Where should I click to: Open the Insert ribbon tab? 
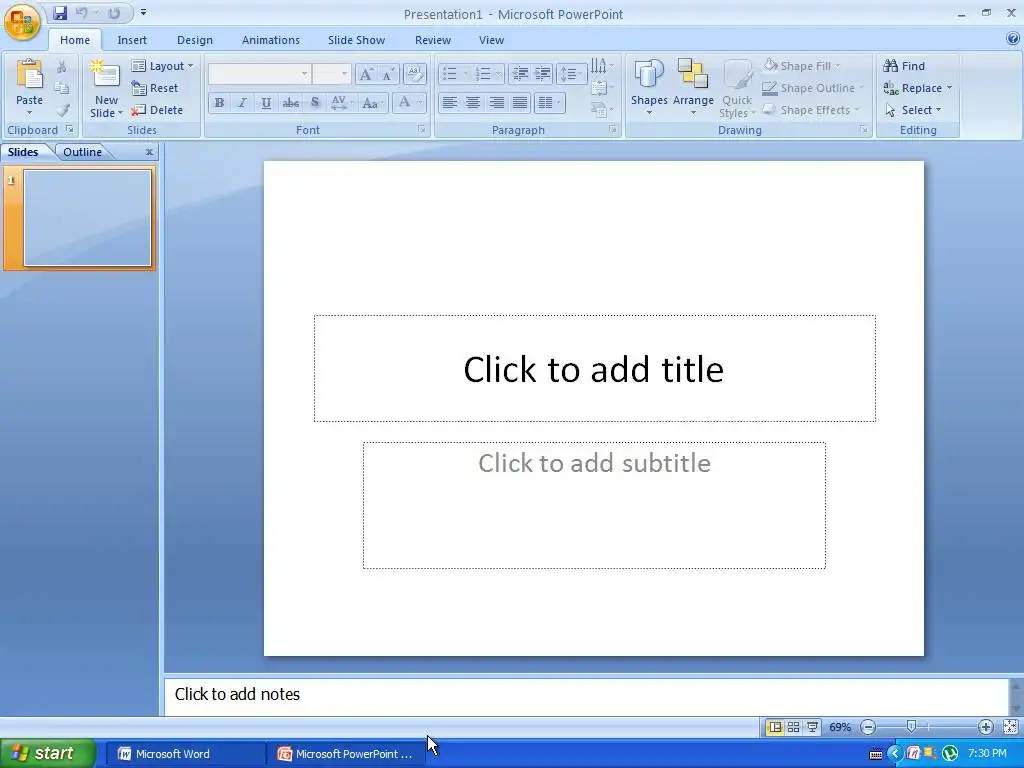tap(132, 40)
